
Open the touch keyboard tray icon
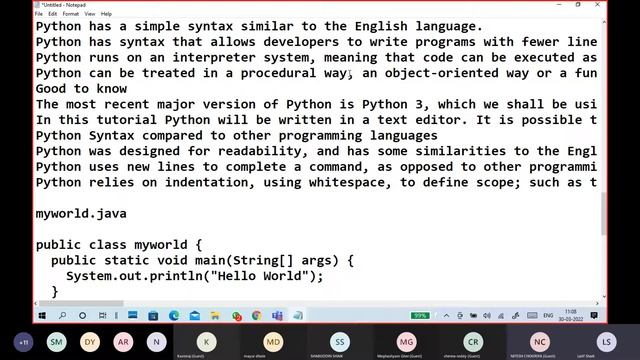click(x=532, y=316)
